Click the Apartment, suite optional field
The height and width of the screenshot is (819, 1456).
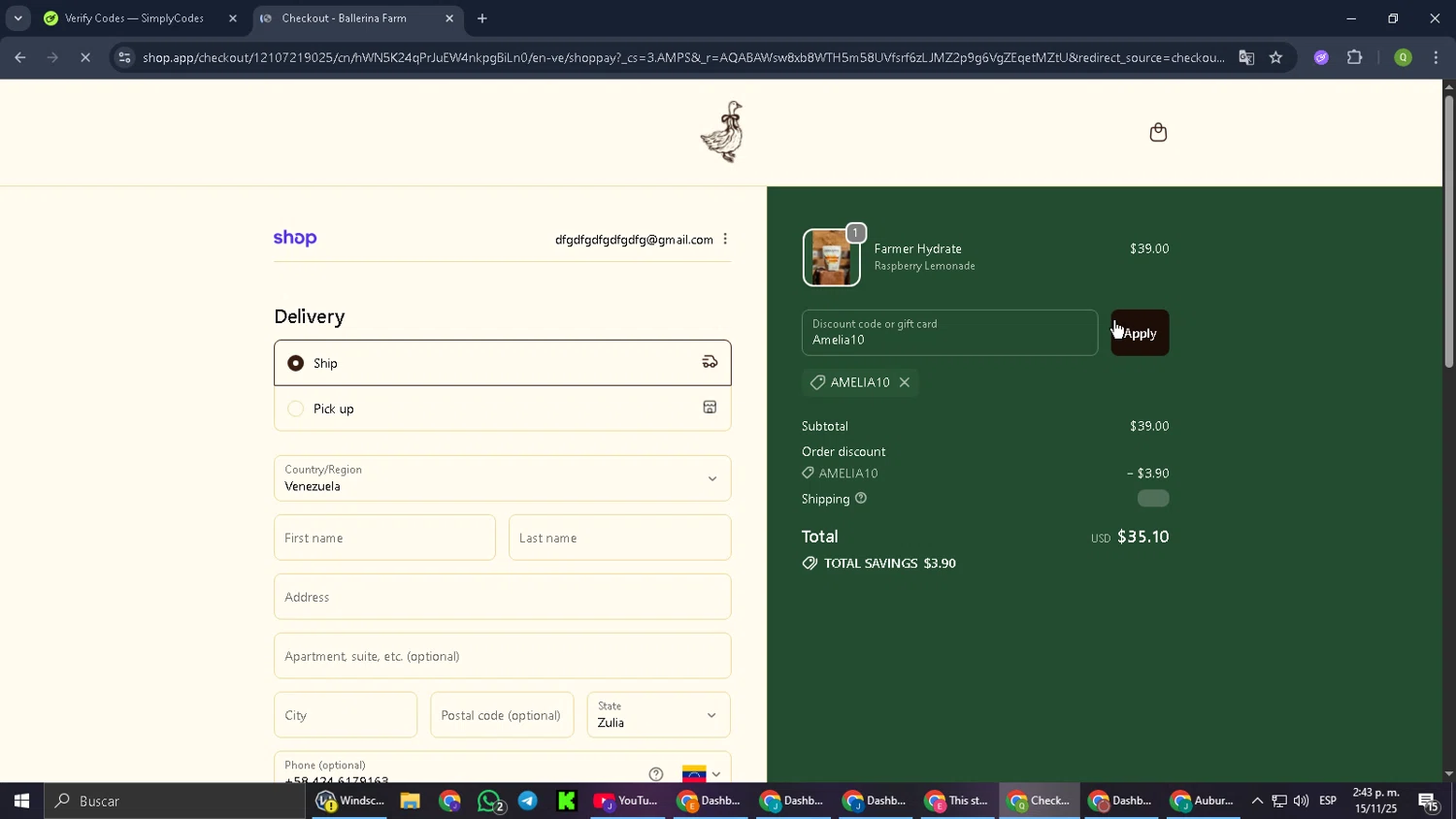(503, 656)
